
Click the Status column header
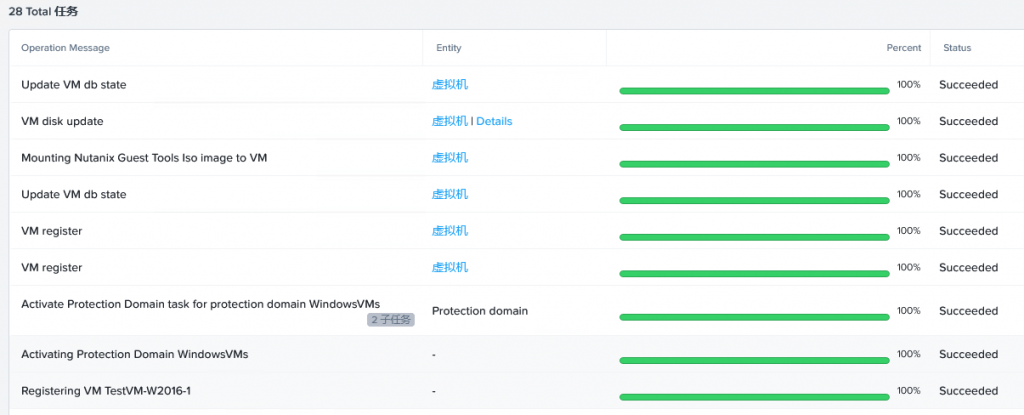957,48
